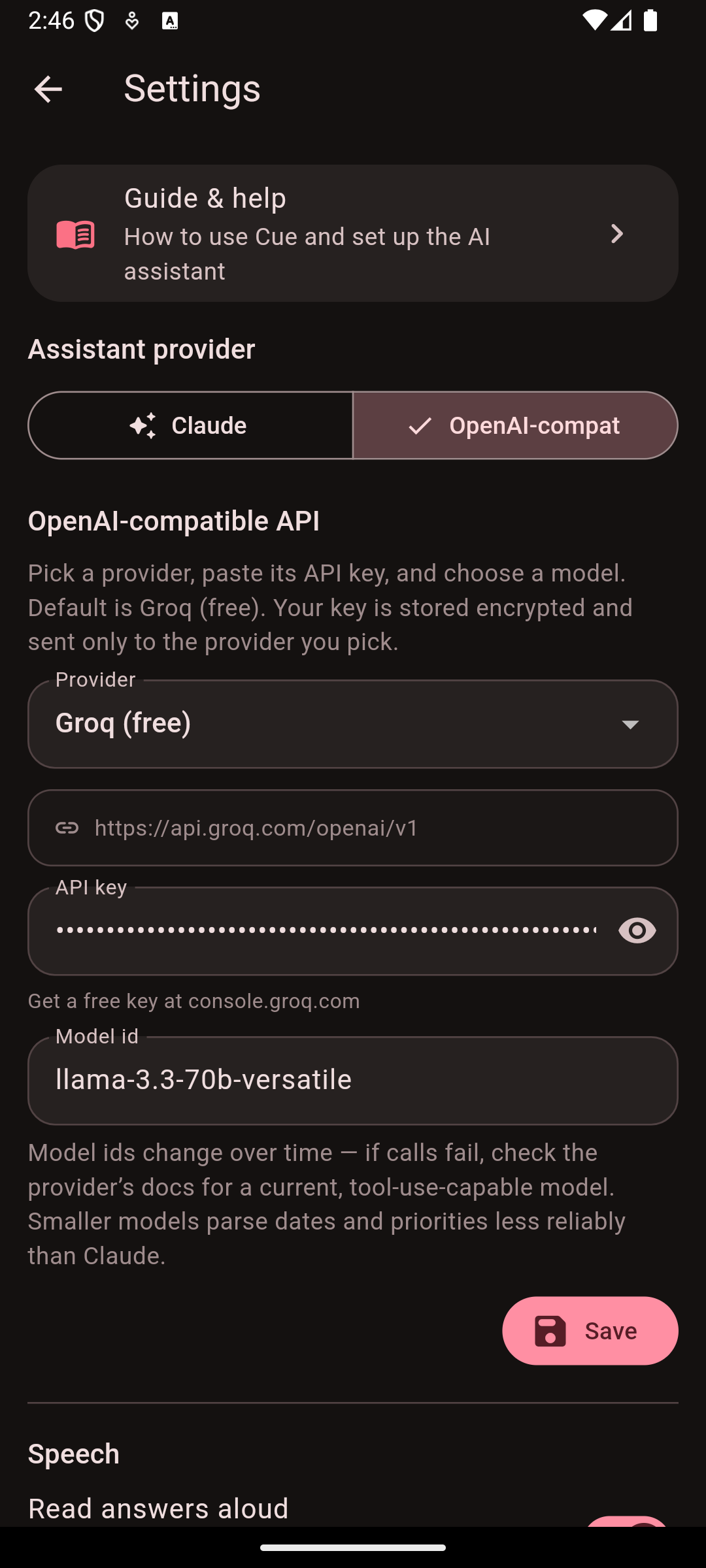Viewport: 706px width, 1568px height.
Task: Go back using the arrow icon
Action: point(48,89)
